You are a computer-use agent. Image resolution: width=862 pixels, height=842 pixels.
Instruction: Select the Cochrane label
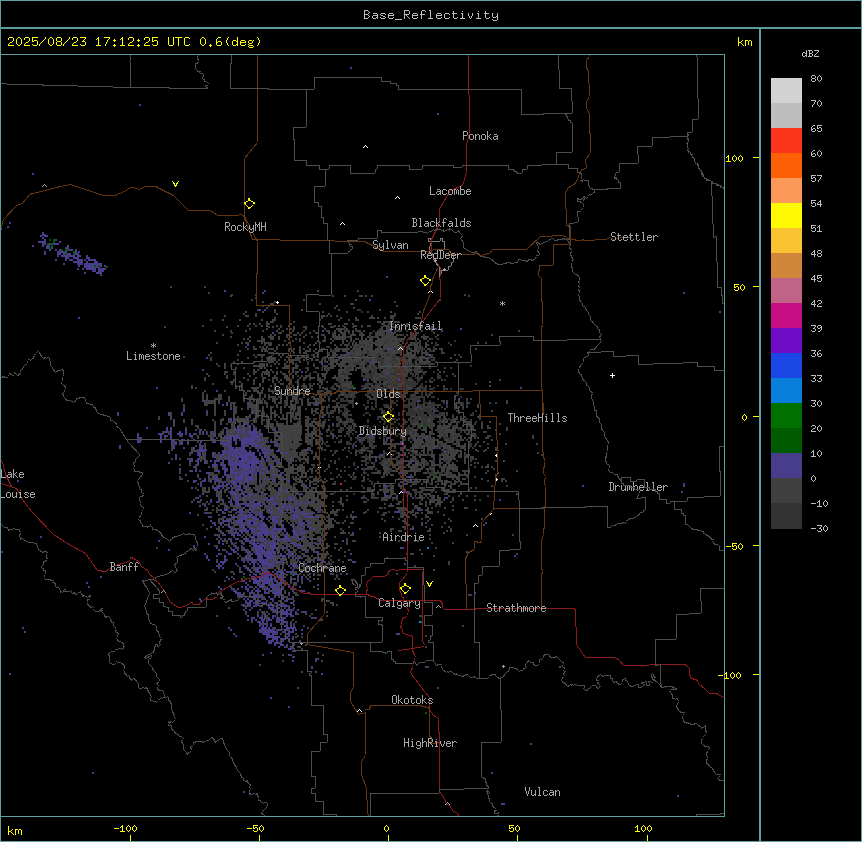(x=322, y=568)
